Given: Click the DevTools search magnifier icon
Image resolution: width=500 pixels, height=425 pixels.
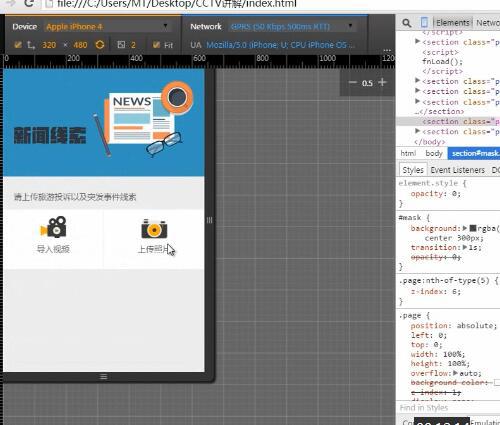Looking at the screenshot, I should click(406, 23).
